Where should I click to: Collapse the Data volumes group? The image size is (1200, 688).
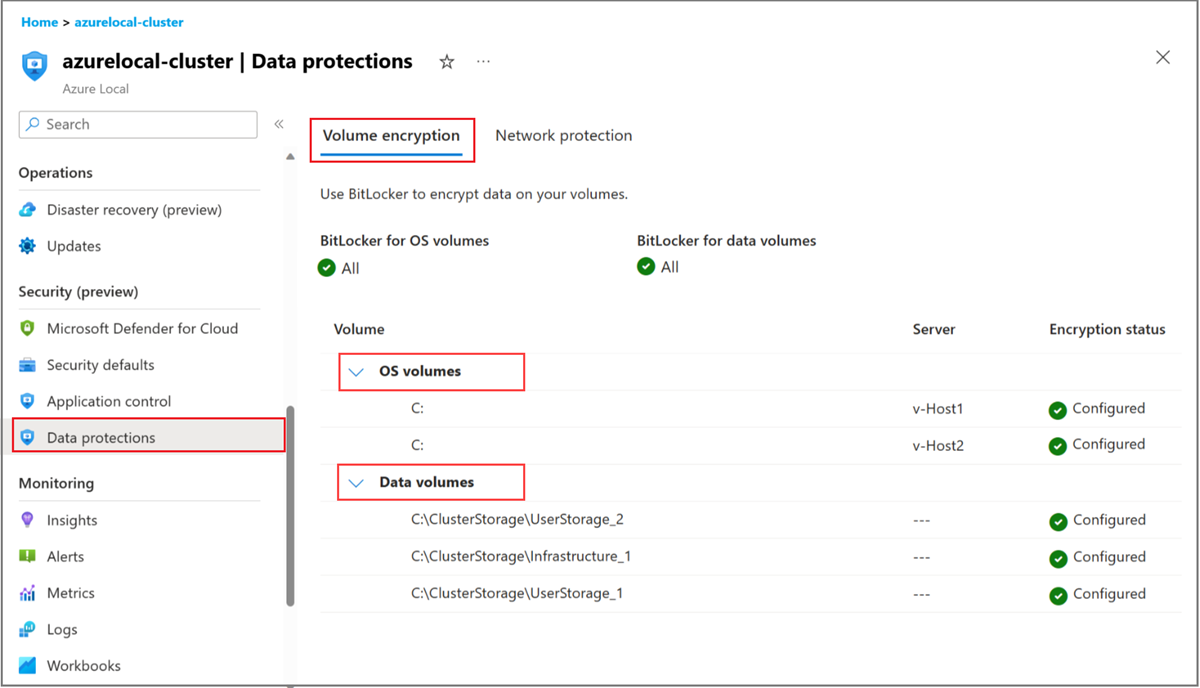click(x=356, y=482)
